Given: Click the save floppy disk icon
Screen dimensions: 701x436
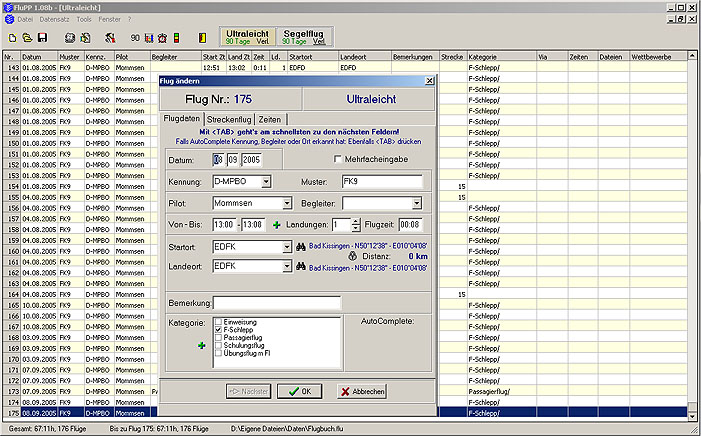Looking at the screenshot, I should click(42, 38).
